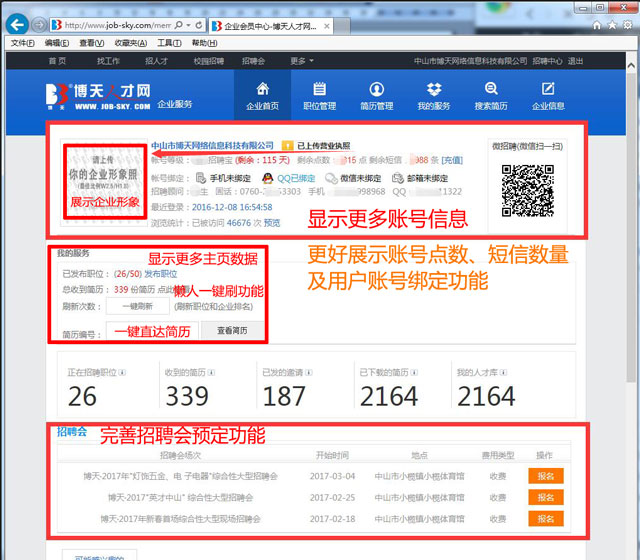Close the 企业会员中心 browser tab
640x560 pixels.
[327, 26]
